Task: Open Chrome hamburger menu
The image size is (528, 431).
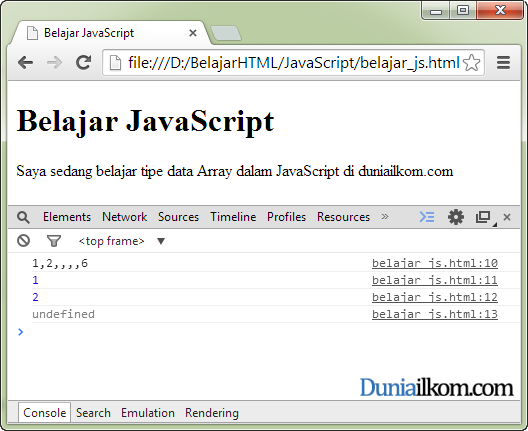Action: click(503, 63)
